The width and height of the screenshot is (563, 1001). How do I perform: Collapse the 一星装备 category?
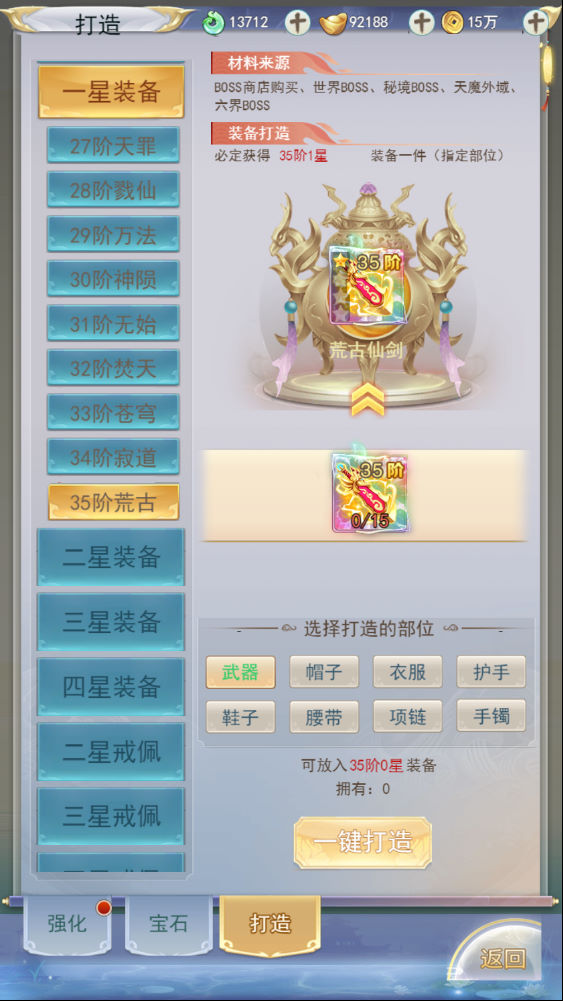(111, 92)
